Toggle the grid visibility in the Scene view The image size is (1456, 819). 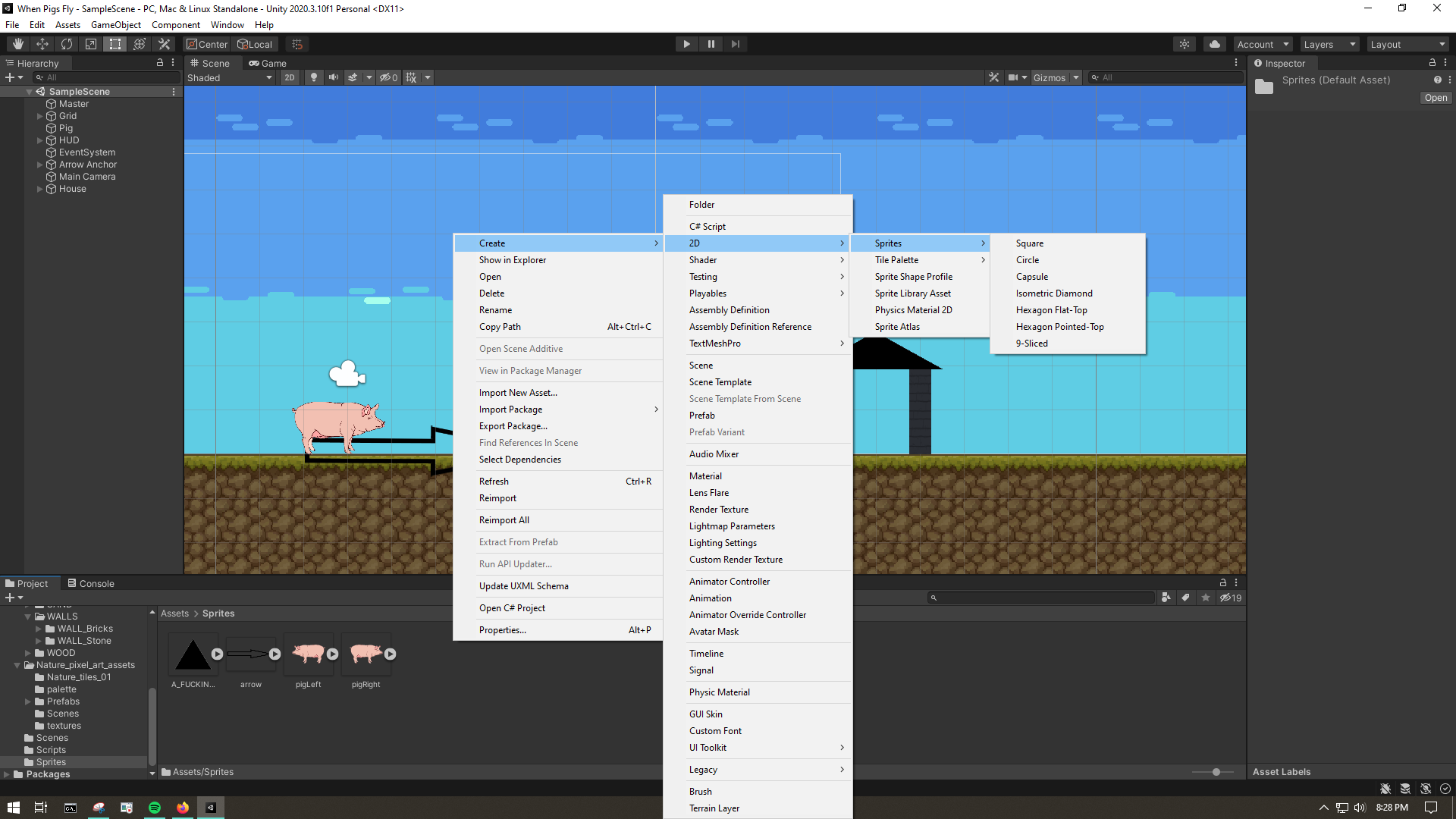tap(410, 77)
